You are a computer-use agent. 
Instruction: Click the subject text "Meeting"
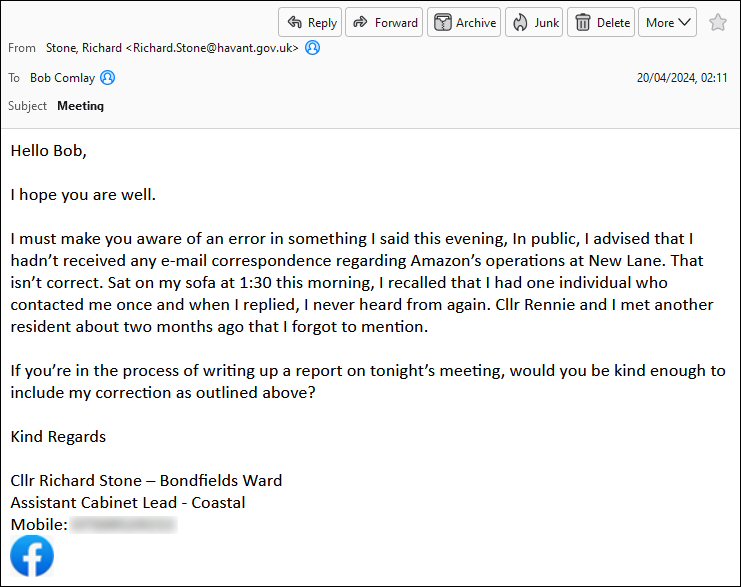click(x=80, y=106)
